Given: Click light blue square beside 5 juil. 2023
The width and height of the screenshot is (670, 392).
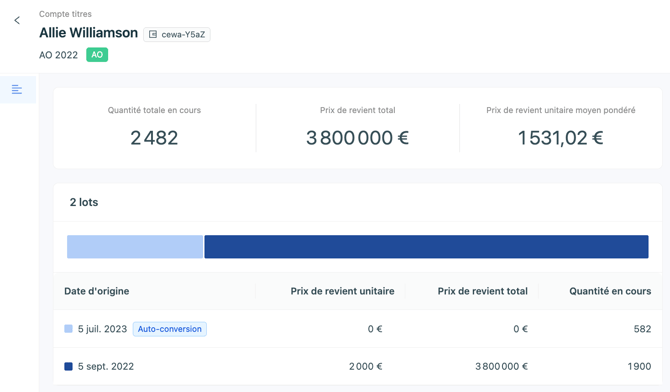Looking at the screenshot, I should [68, 329].
